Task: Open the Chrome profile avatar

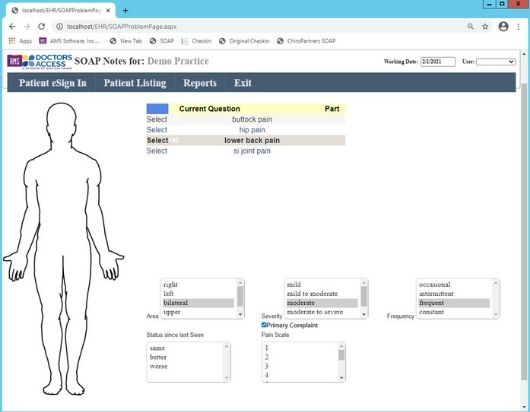Action: [x=503, y=26]
